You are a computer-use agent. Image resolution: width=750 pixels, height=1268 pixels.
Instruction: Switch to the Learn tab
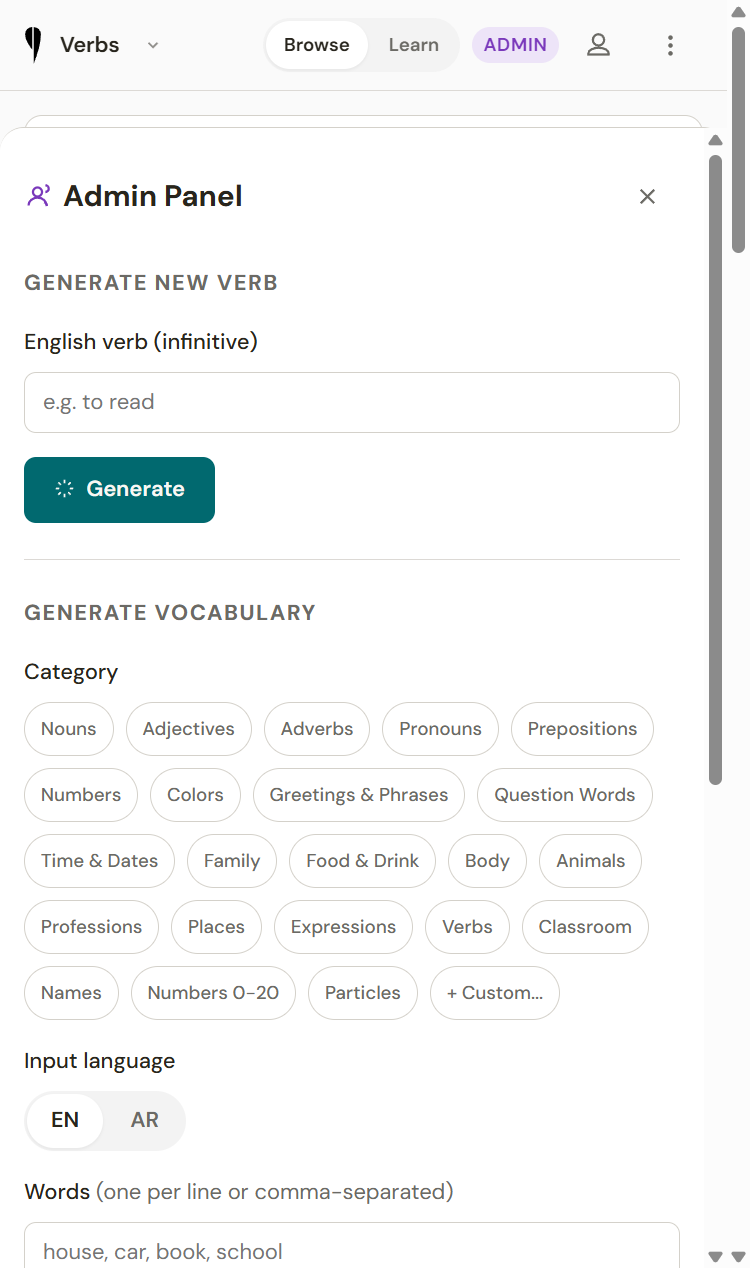[413, 45]
